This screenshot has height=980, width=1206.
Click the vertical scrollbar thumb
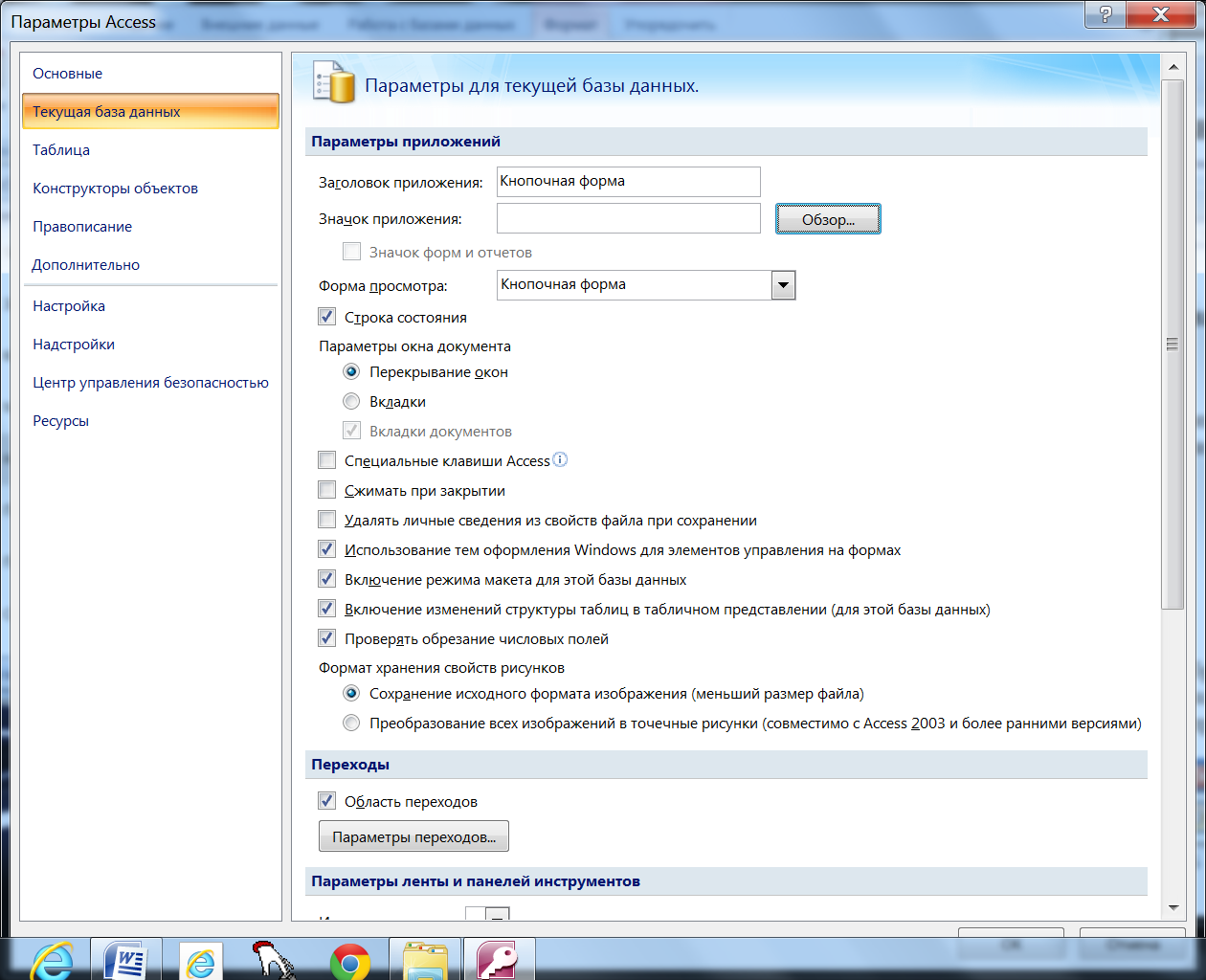pos(1172,345)
